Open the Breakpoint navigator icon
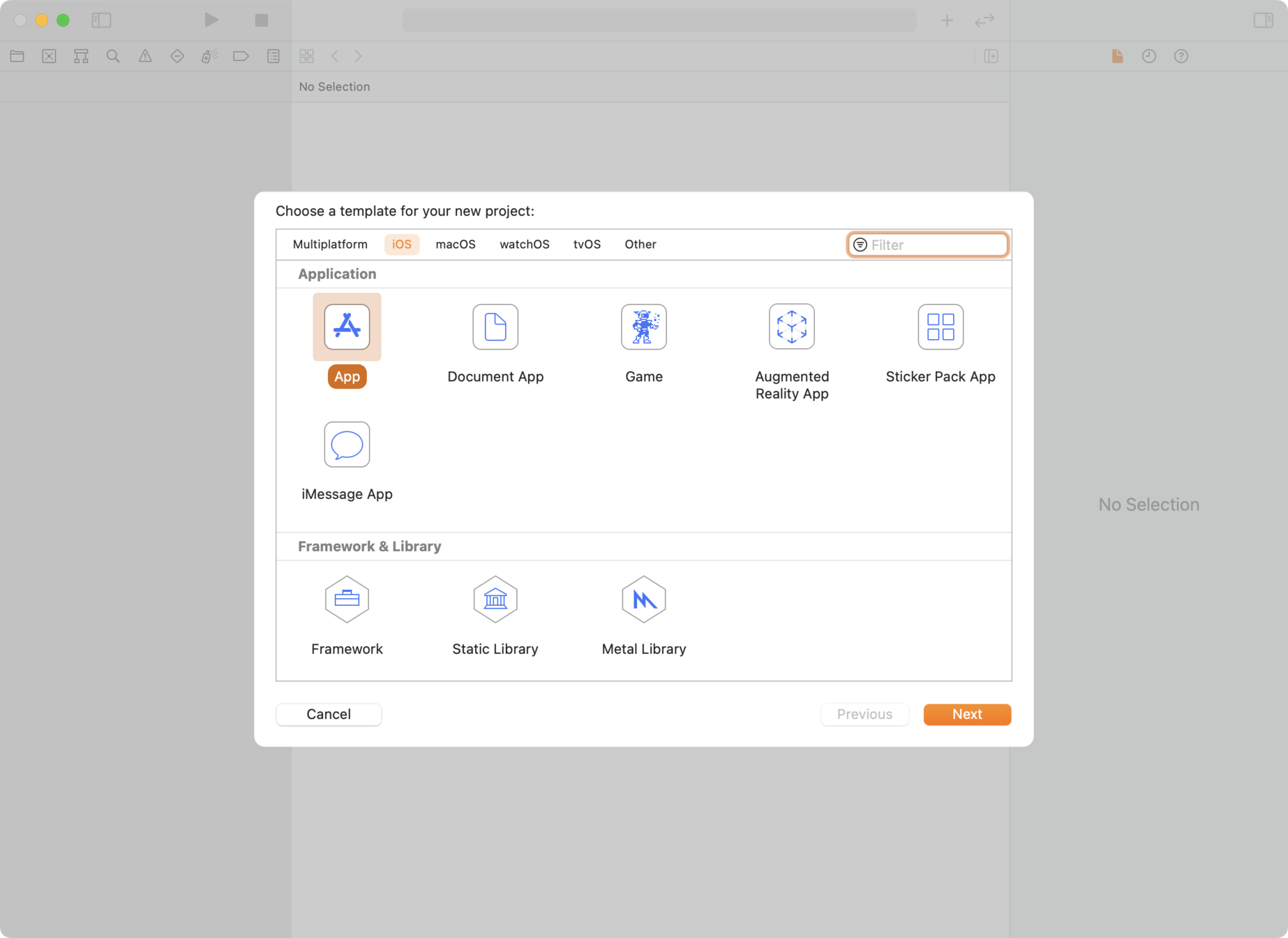 [x=241, y=56]
